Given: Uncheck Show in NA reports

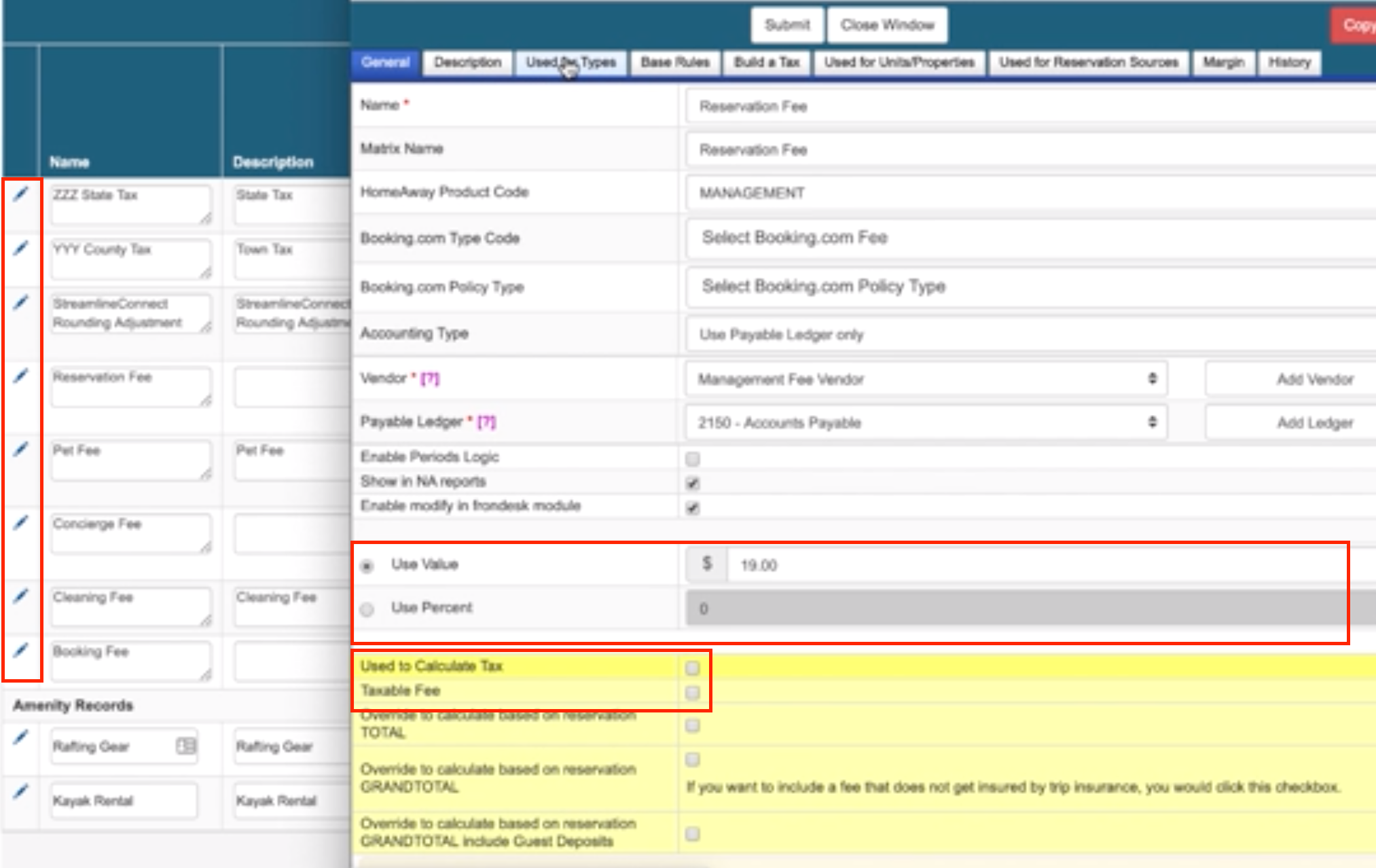Looking at the screenshot, I should pos(692,484).
